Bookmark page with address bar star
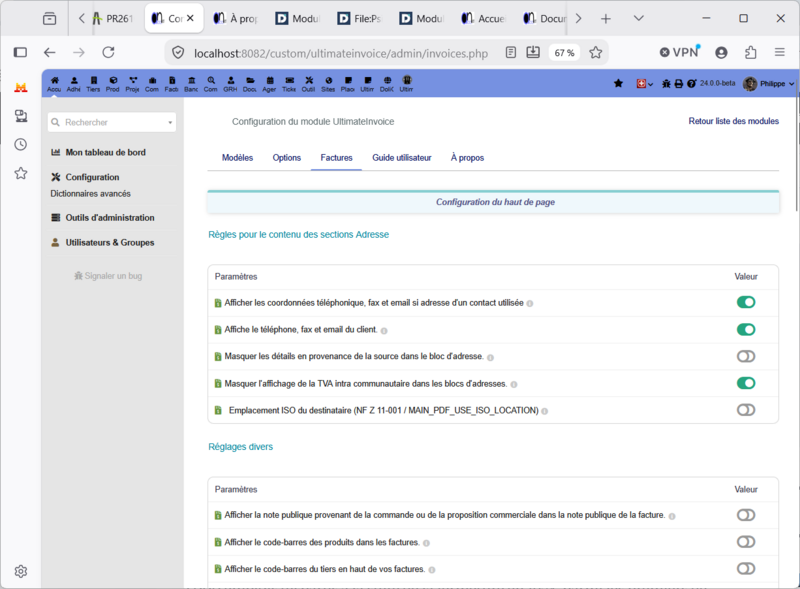This screenshot has height=589, width=800. tap(595, 53)
